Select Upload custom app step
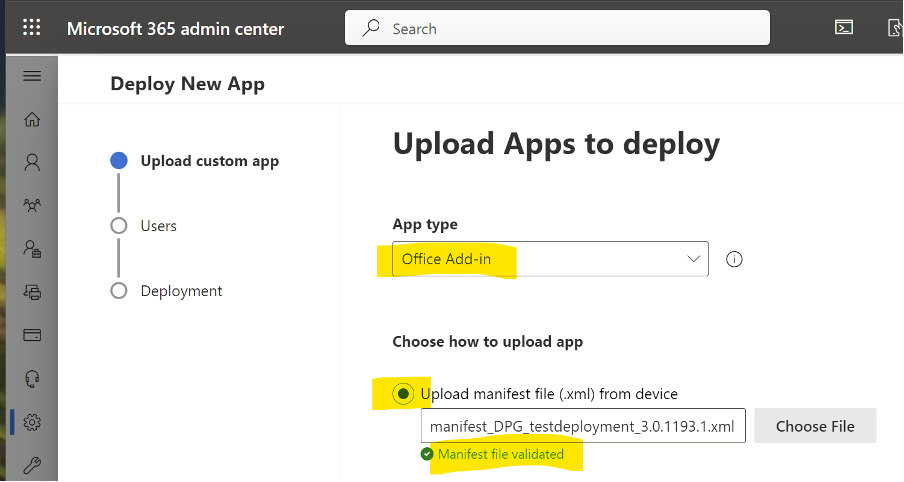 pyautogui.click(x=209, y=161)
